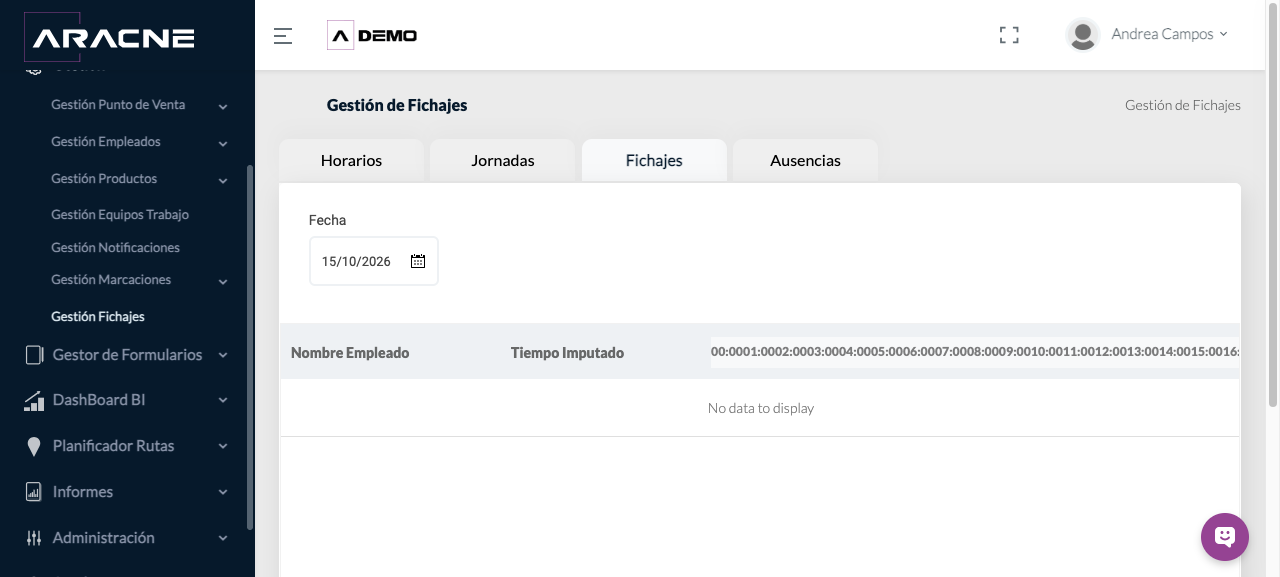
Task: Click the Gestión de Fichajes breadcrumb
Action: pos(1183,105)
